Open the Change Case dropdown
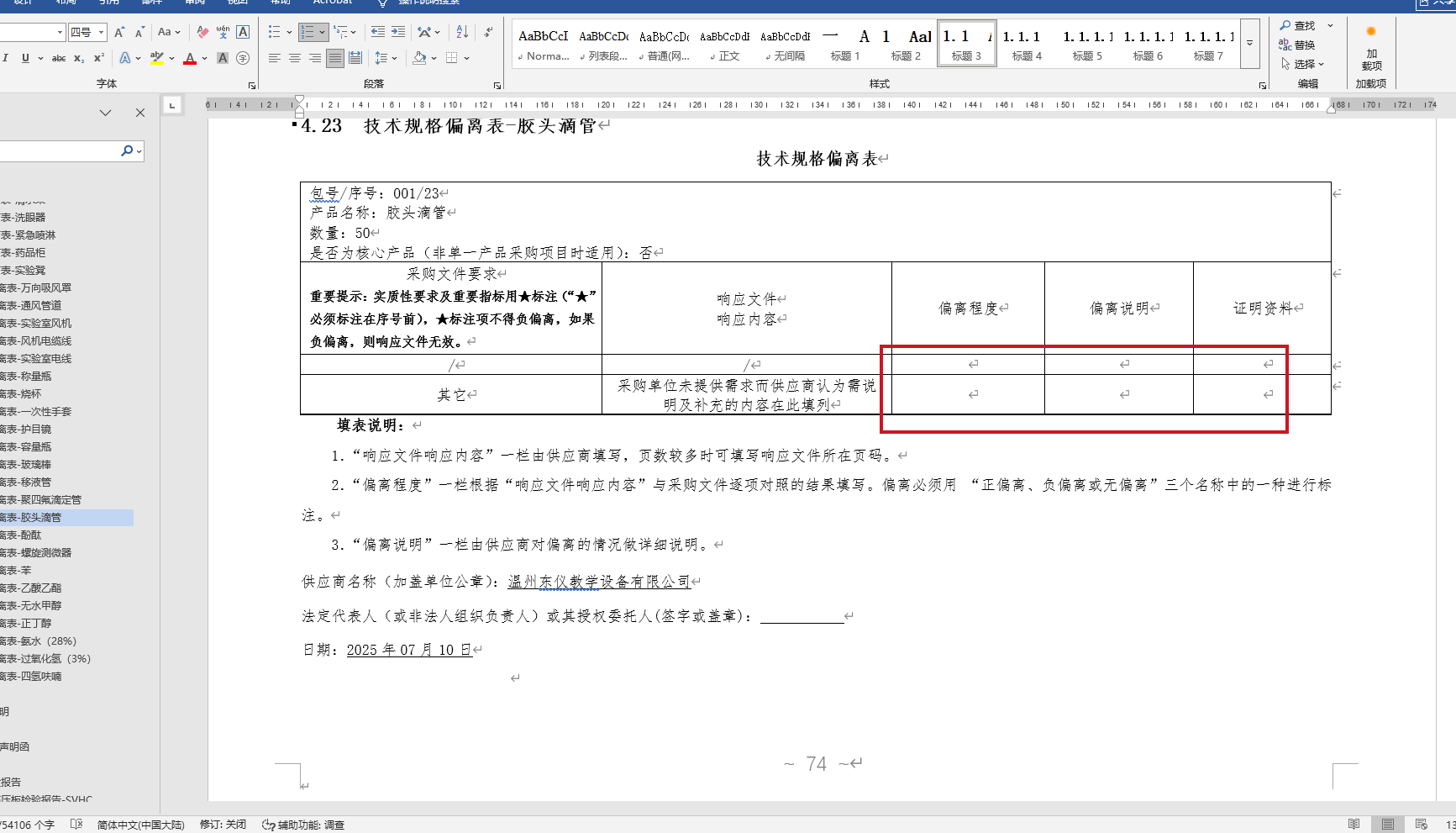Screen dimensions: 1456x833 pos(169,32)
